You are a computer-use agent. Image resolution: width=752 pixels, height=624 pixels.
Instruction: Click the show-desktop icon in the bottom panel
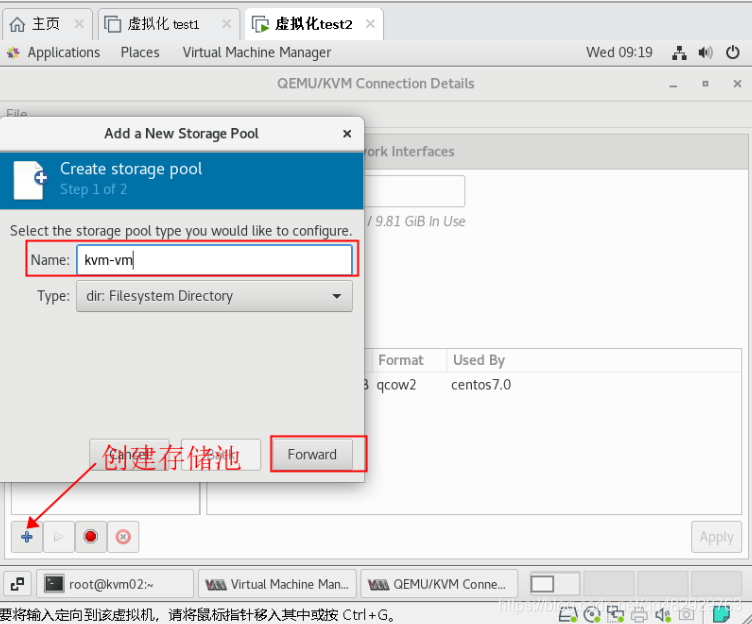(x=18, y=584)
